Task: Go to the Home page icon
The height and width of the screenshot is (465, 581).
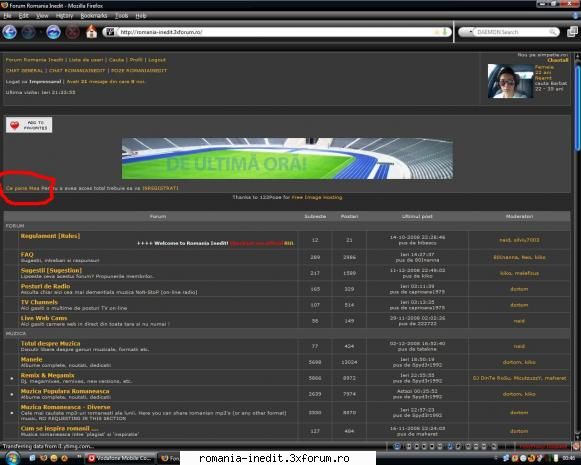Action: (x=91, y=32)
